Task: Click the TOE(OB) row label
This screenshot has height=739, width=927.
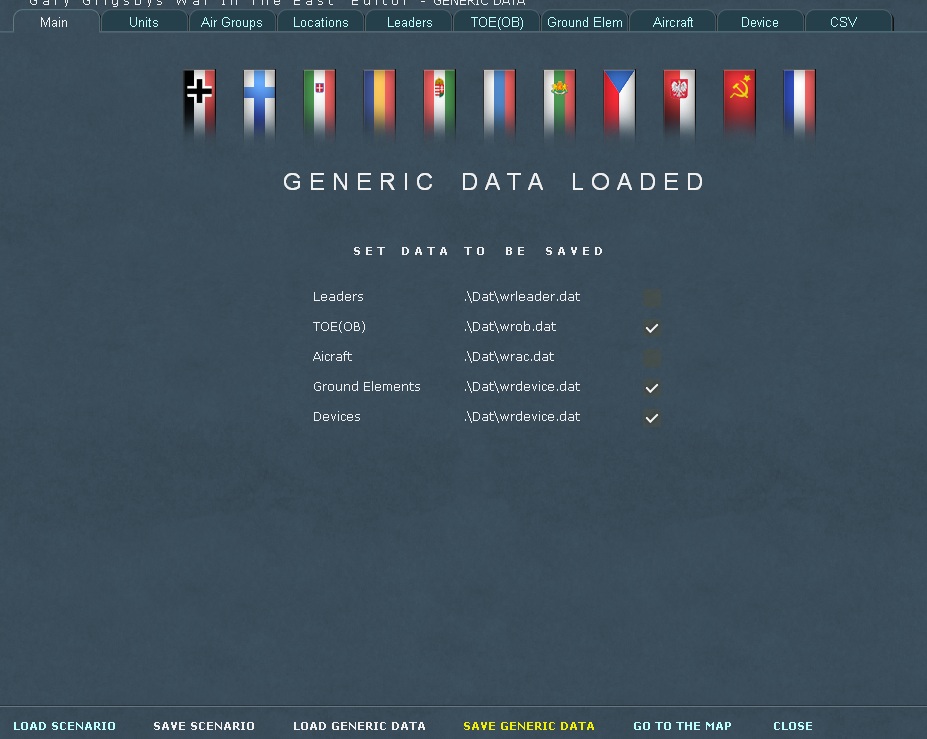Action: point(339,326)
